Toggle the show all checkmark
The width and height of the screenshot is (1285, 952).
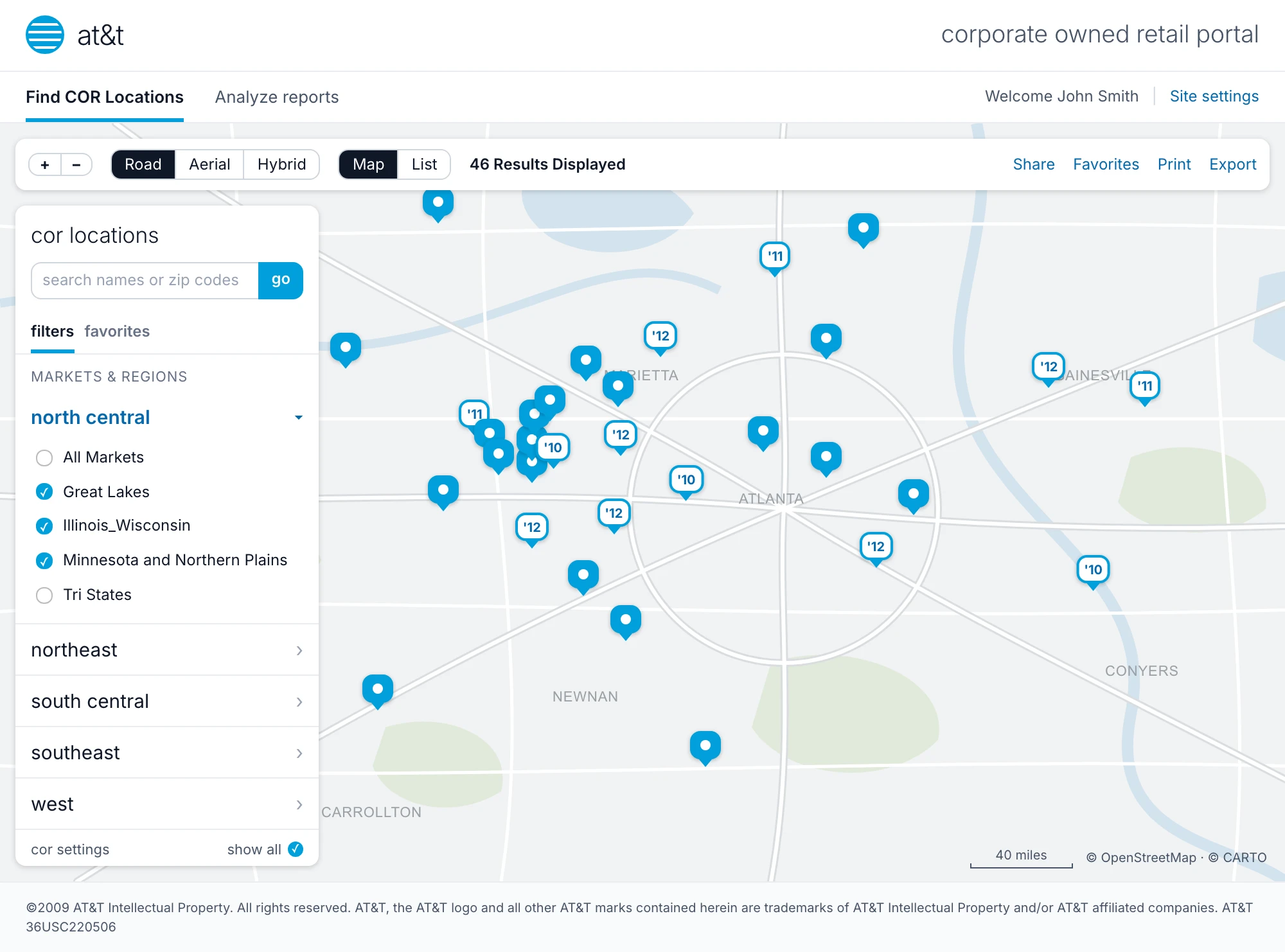tap(296, 849)
